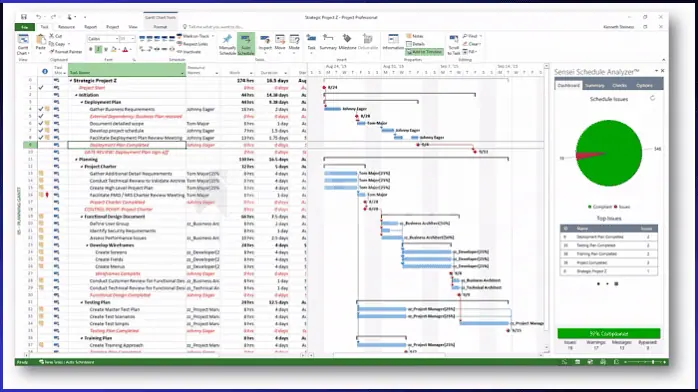
Task: Open the Gantt Chart view button
Action: pyautogui.click(x=23, y=44)
